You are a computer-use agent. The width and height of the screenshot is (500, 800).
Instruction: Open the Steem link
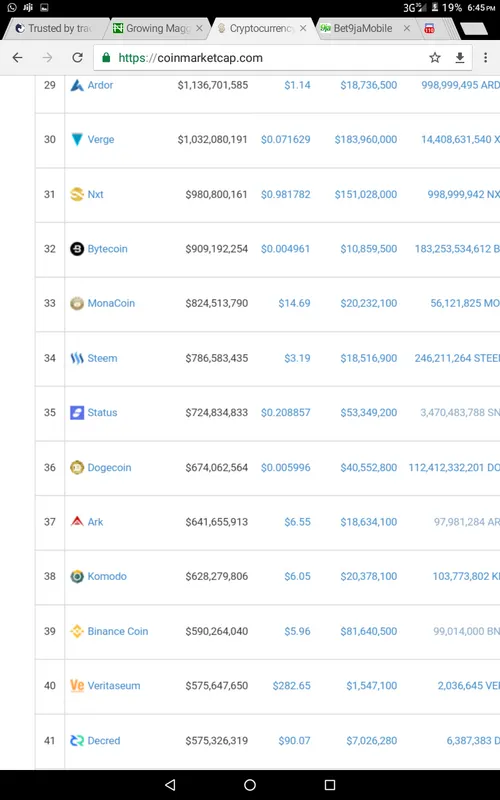pyautogui.click(x=103, y=358)
